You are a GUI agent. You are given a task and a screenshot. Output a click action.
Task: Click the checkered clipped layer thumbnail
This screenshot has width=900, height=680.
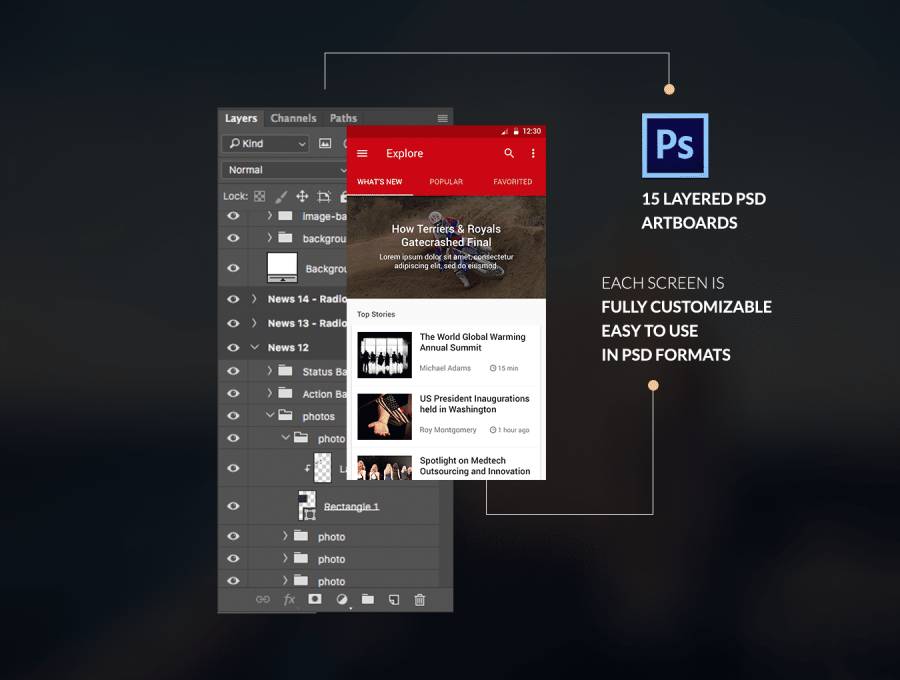pos(323,468)
